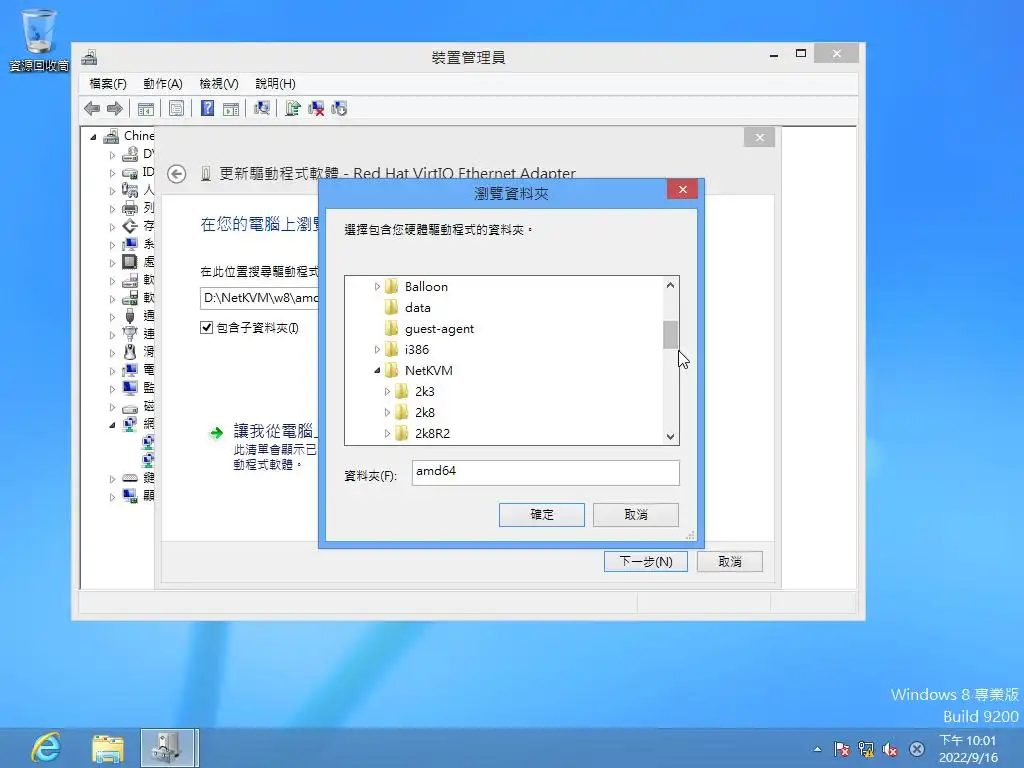The image size is (1024, 768).
Task: Uncheck the 包含子資料夾 checkbox
Action: pyautogui.click(x=206, y=327)
